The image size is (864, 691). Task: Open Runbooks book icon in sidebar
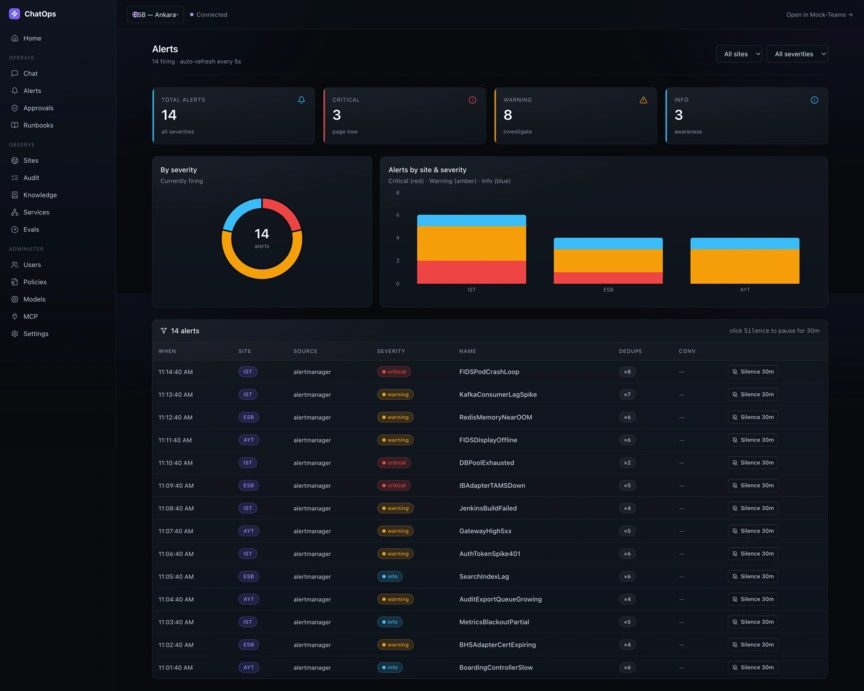(x=14, y=125)
